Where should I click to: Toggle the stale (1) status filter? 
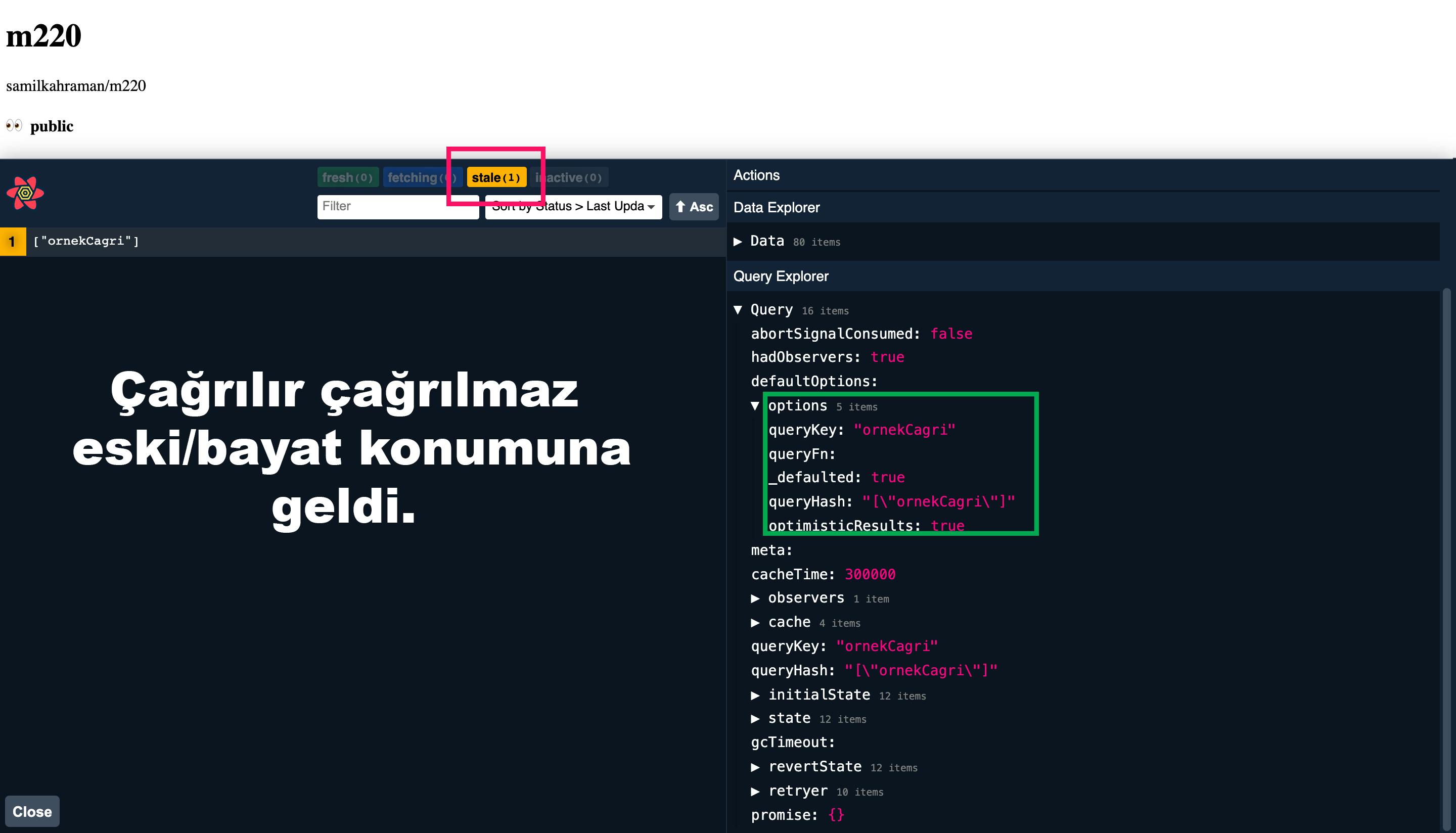pyautogui.click(x=496, y=177)
